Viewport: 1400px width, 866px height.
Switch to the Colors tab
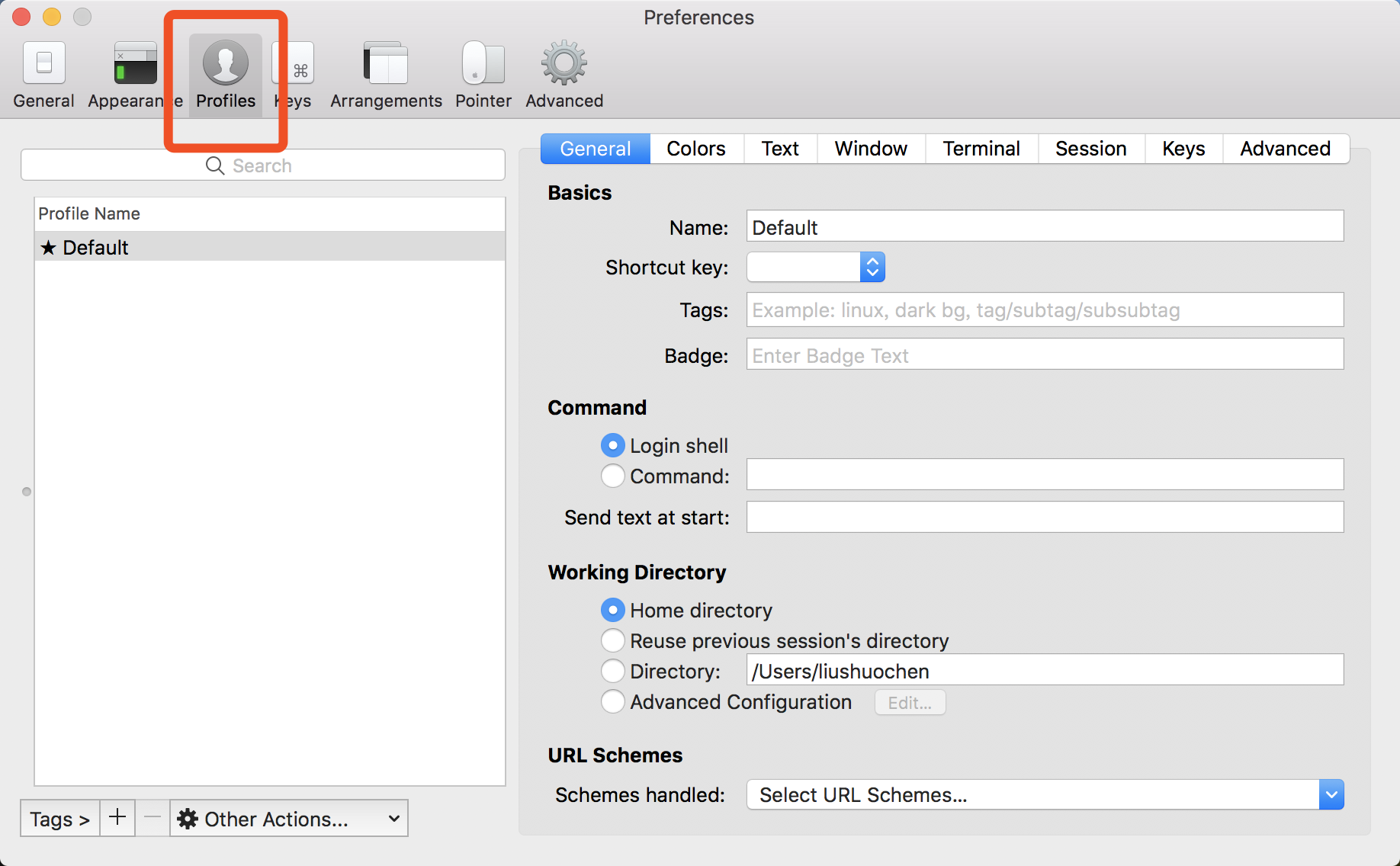coord(695,148)
